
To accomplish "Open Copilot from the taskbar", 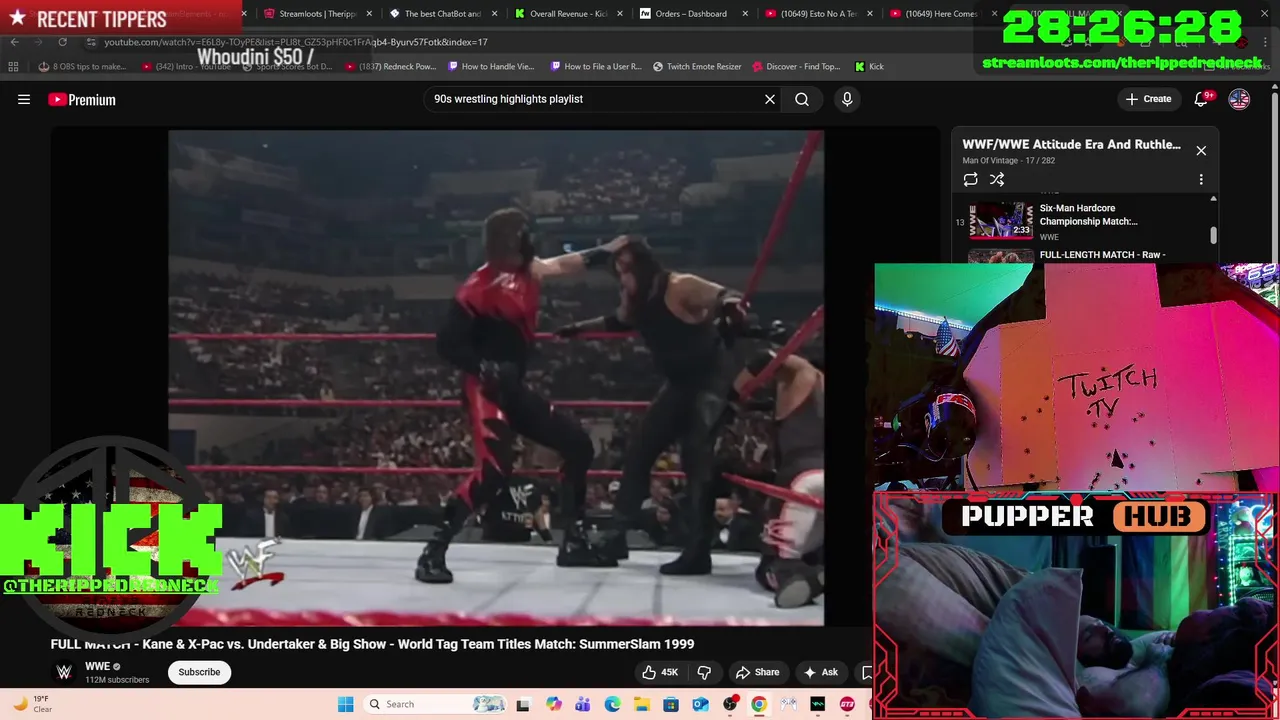I will [x=553, y=704].
